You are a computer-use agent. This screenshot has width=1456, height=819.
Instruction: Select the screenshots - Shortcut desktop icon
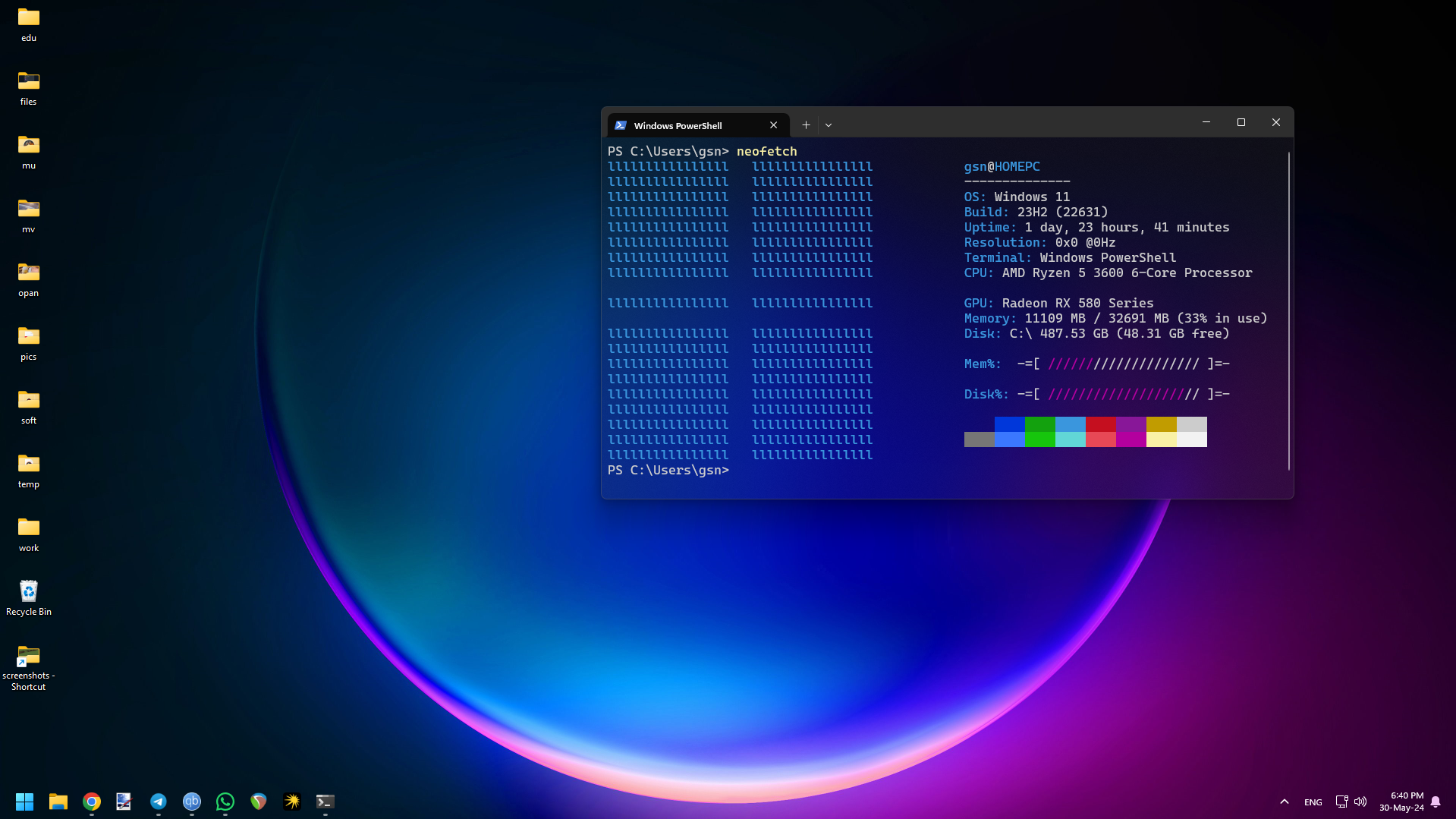coord(29,668)
